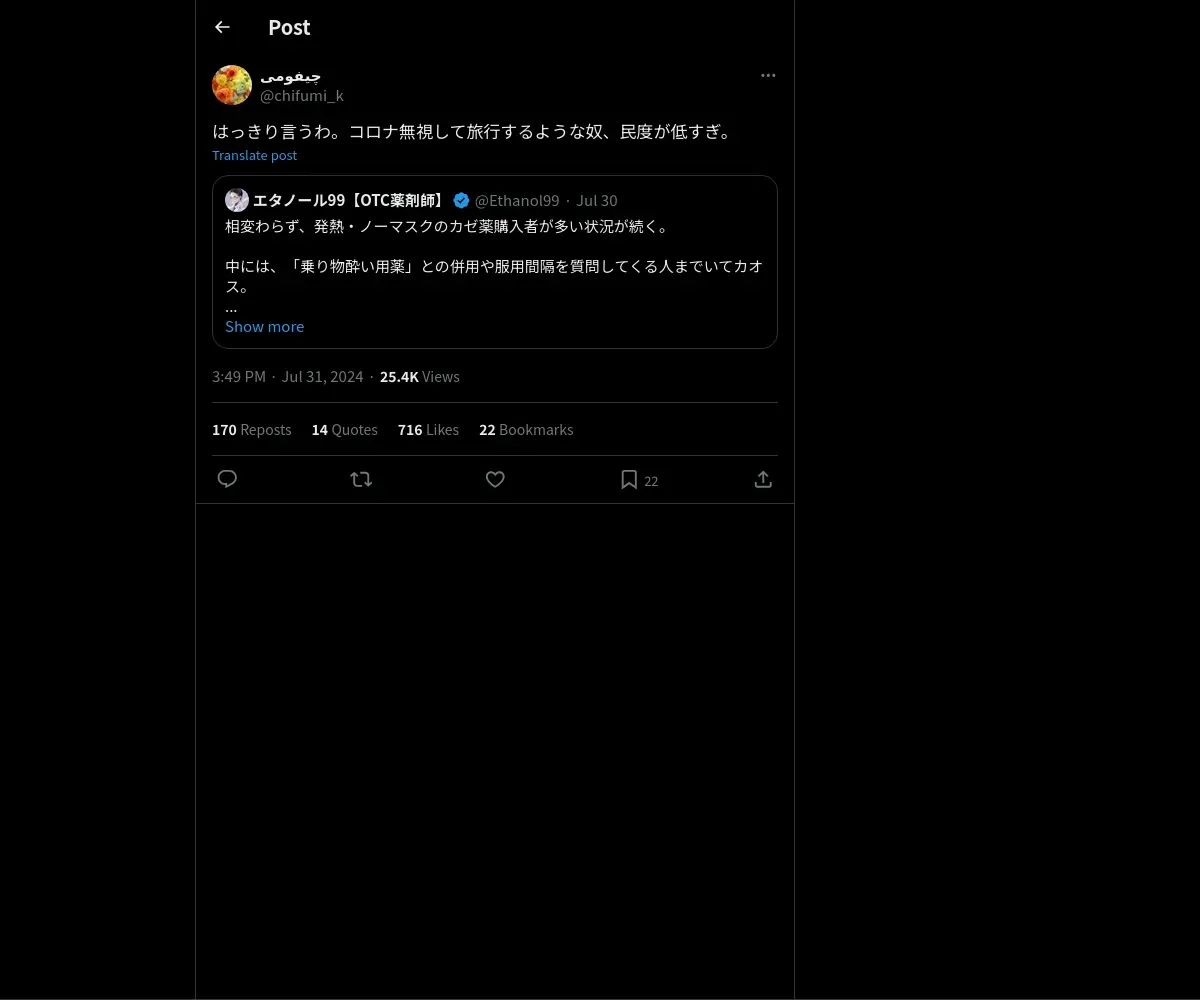Image resolution: width=1200 pixels, height=1000 pixels.
Task: Repost using the retweet arrows icon
Action: coord(361,479)
